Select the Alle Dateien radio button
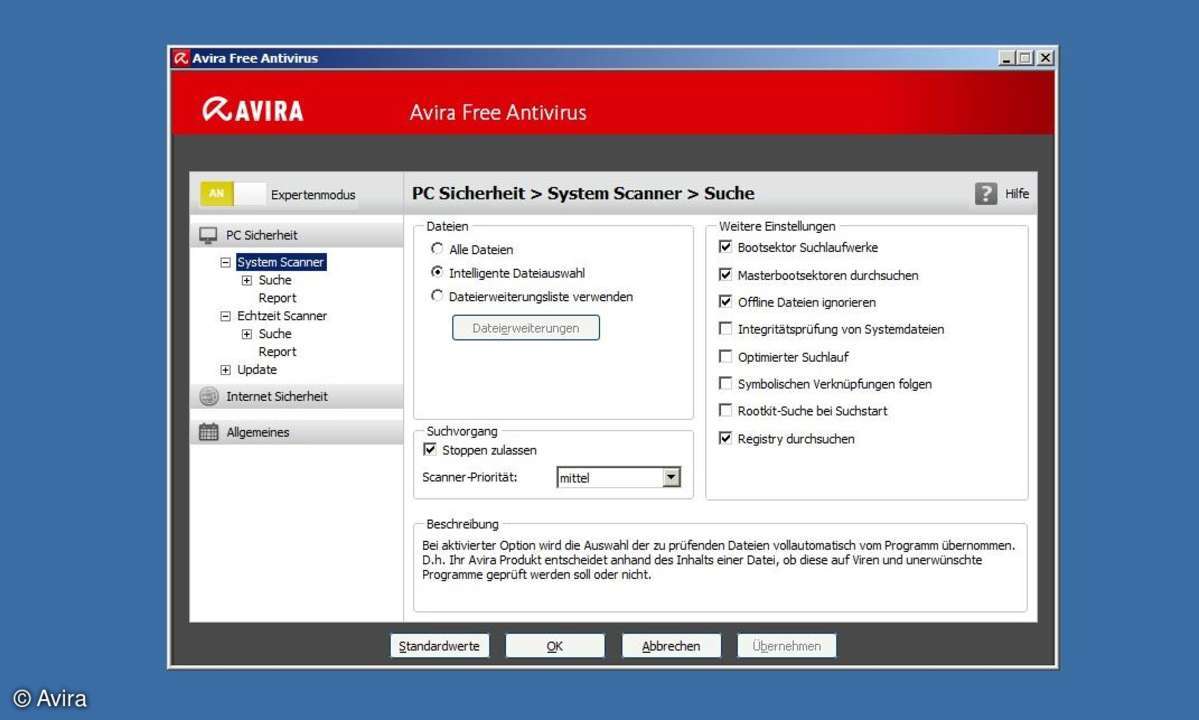This screenshot has width=1199, height=720. (437, 248)
